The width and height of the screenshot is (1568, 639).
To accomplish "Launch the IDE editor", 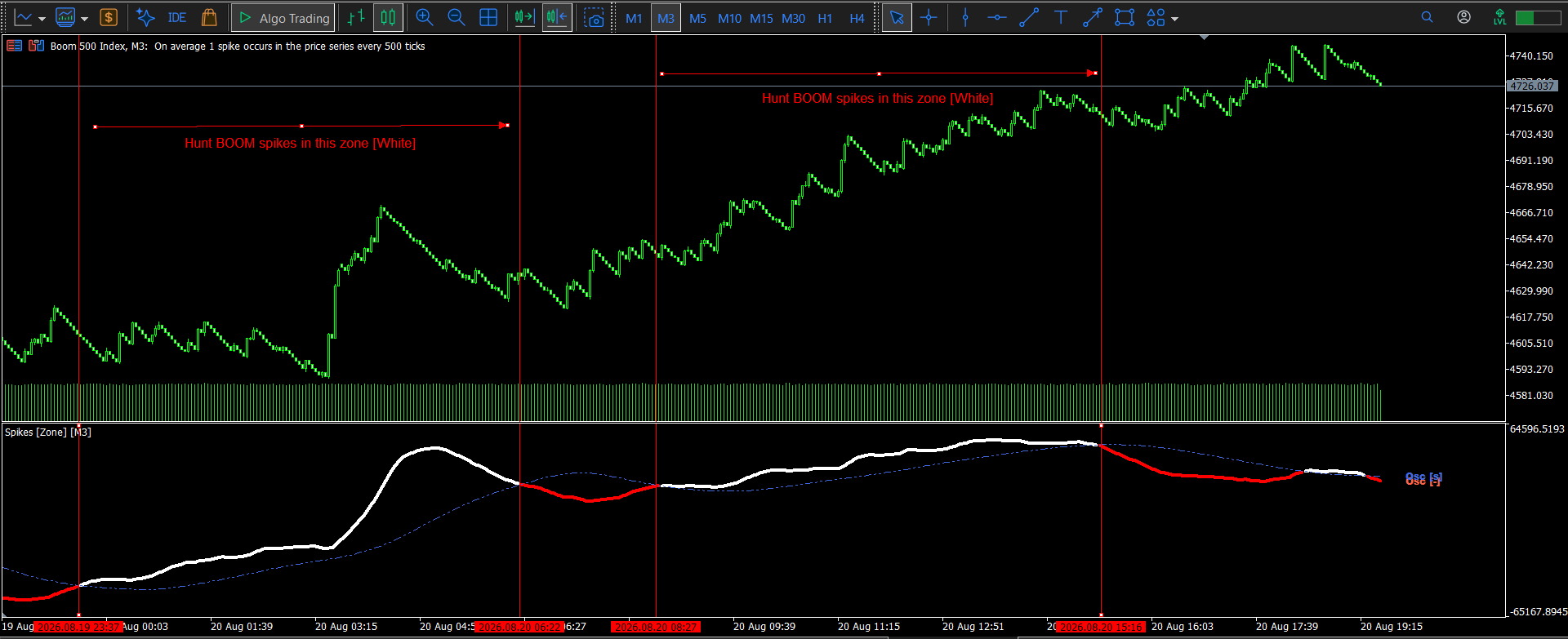I will (x=177, y=17).
